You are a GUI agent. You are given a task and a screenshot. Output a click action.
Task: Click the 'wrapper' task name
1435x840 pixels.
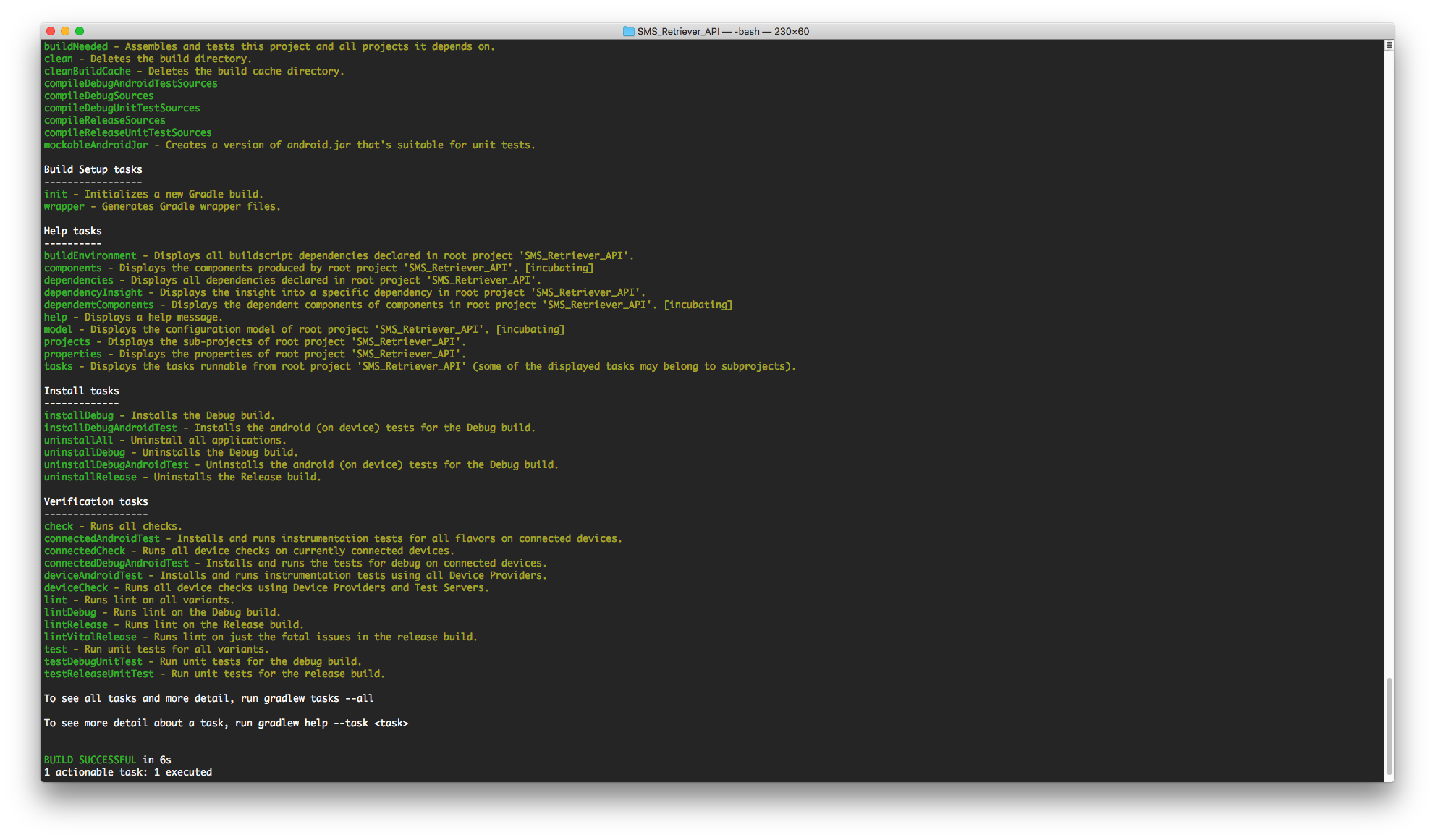pyautogui.click(x=64, y=206)
